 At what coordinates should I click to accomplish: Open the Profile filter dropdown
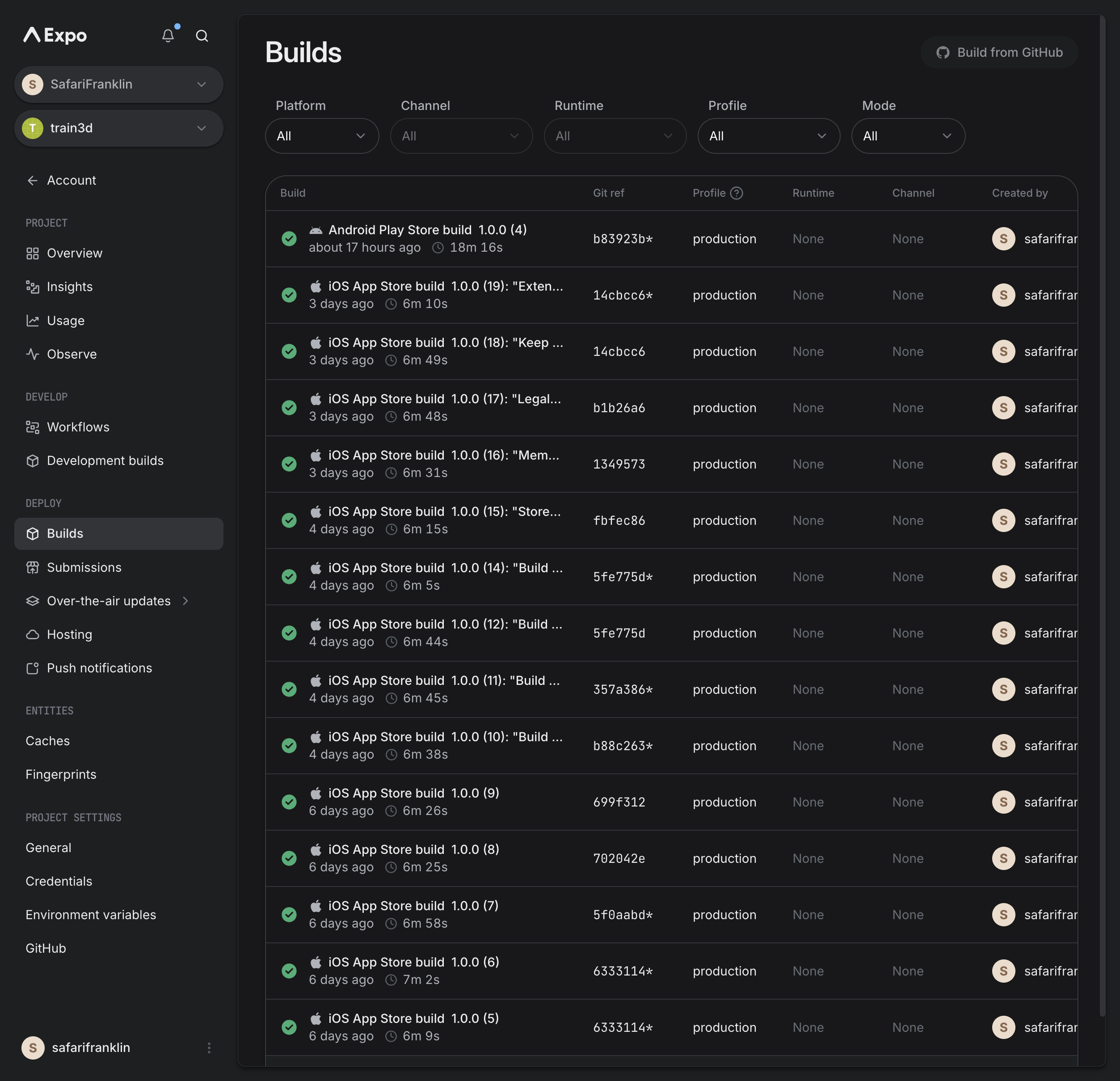[x=769, y=136]
